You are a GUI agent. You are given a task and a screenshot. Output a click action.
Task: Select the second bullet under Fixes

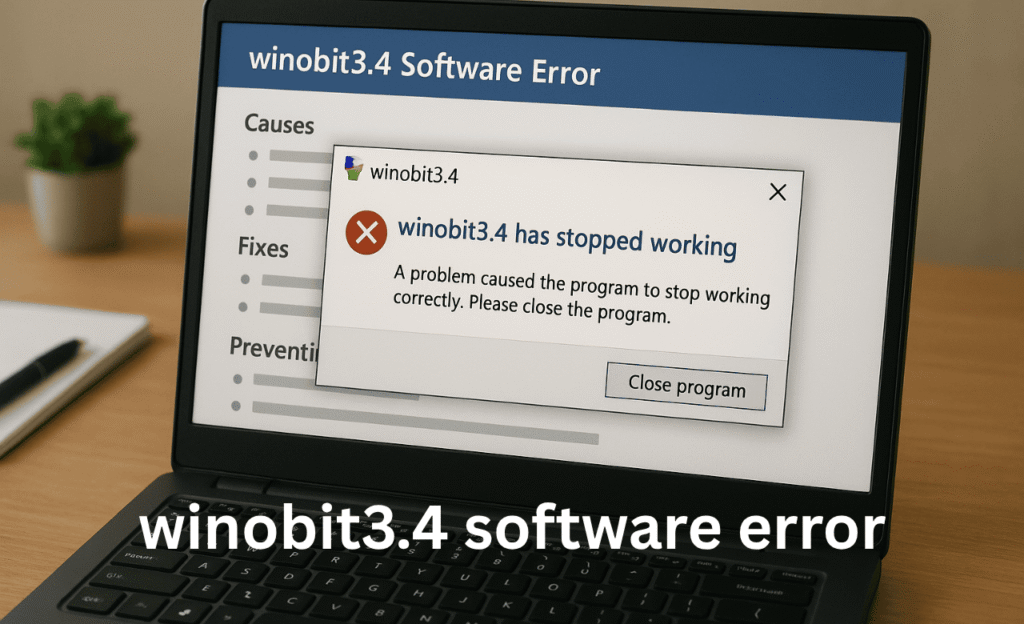coord(280,307)
